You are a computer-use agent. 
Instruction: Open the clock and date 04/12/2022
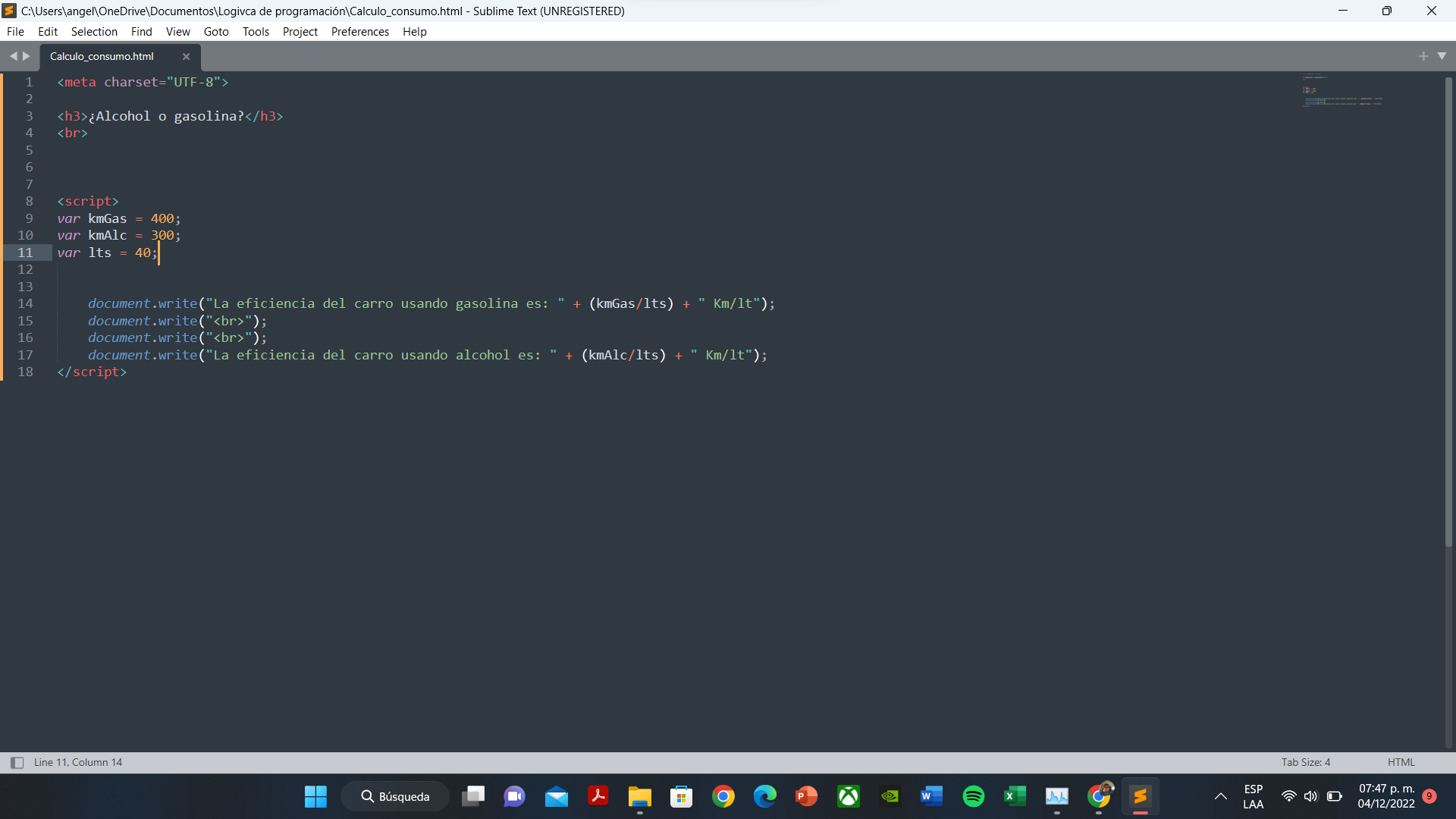click(1385, 796)
